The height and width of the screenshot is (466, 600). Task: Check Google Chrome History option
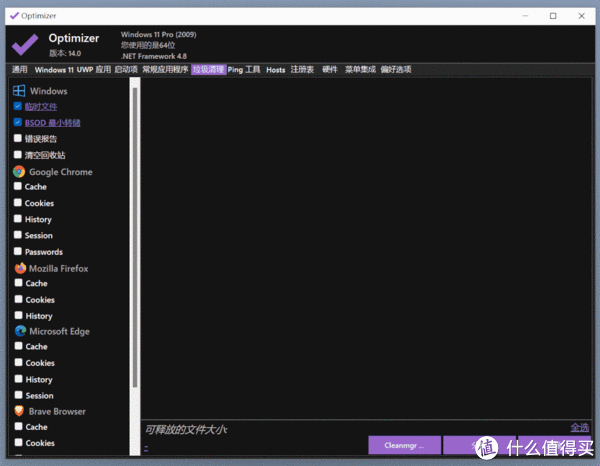point(18,218)
